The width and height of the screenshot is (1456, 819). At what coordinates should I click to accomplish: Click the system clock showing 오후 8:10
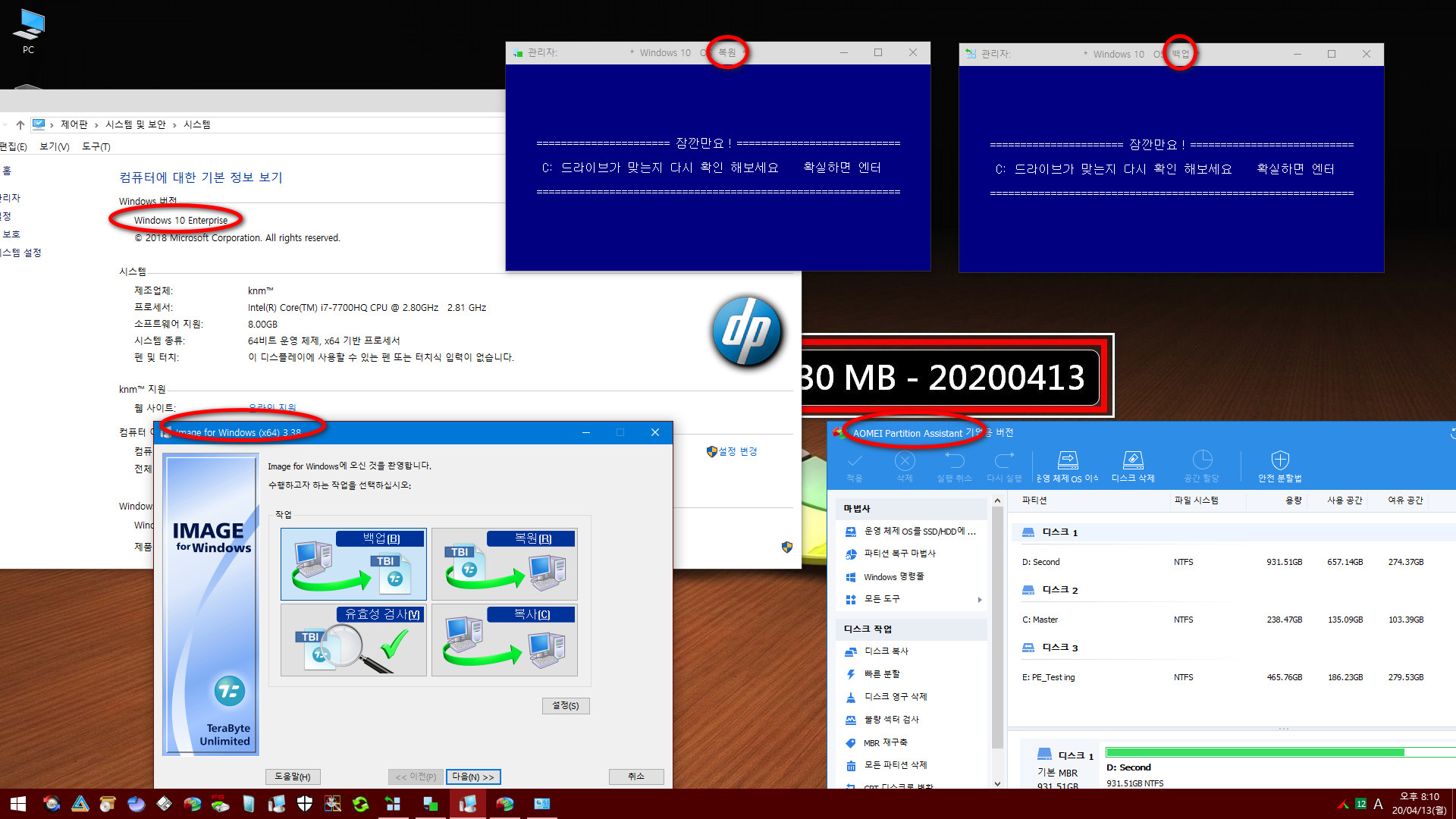pyautogui.click(x=1419, y=804)
